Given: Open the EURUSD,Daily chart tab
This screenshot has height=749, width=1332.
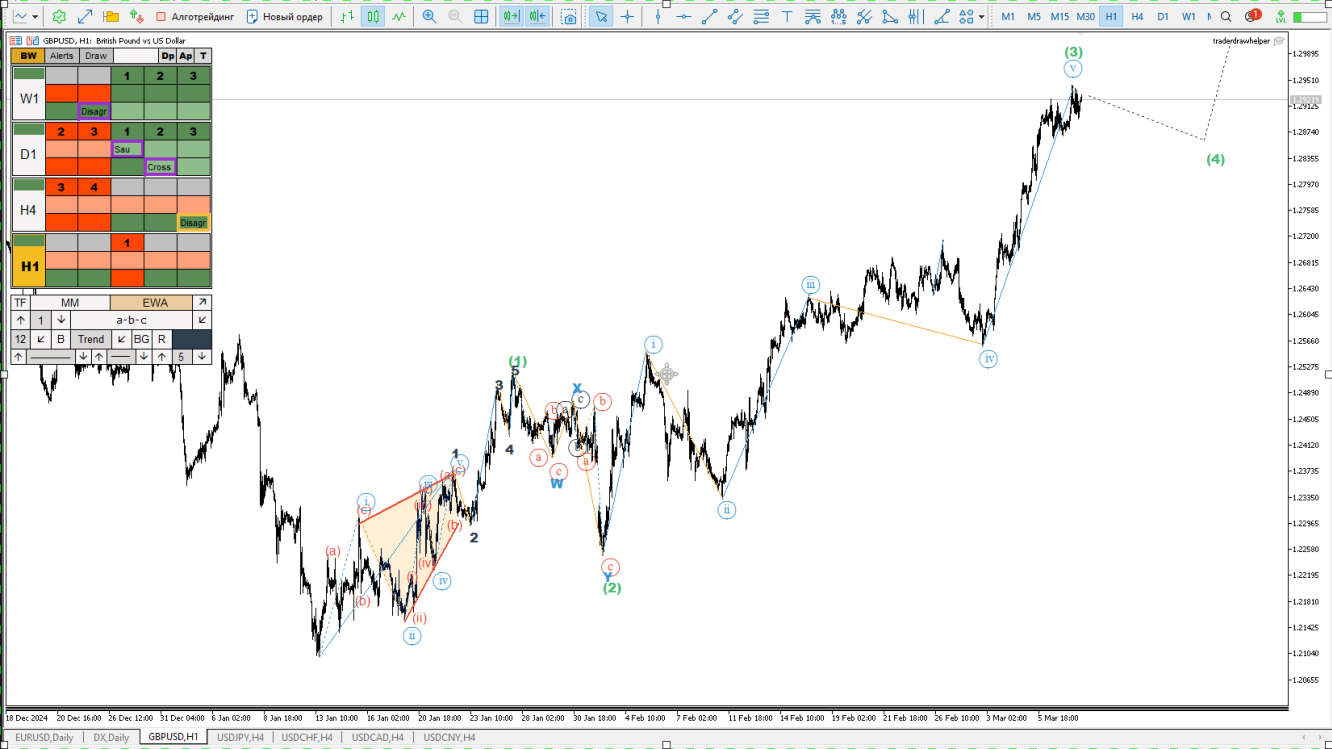Looking at the screenshot, I should 43,737.
